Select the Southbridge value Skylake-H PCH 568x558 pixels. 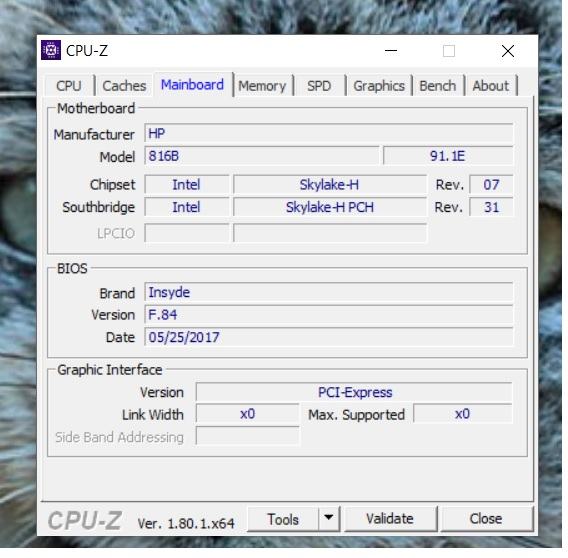(330, 207)
